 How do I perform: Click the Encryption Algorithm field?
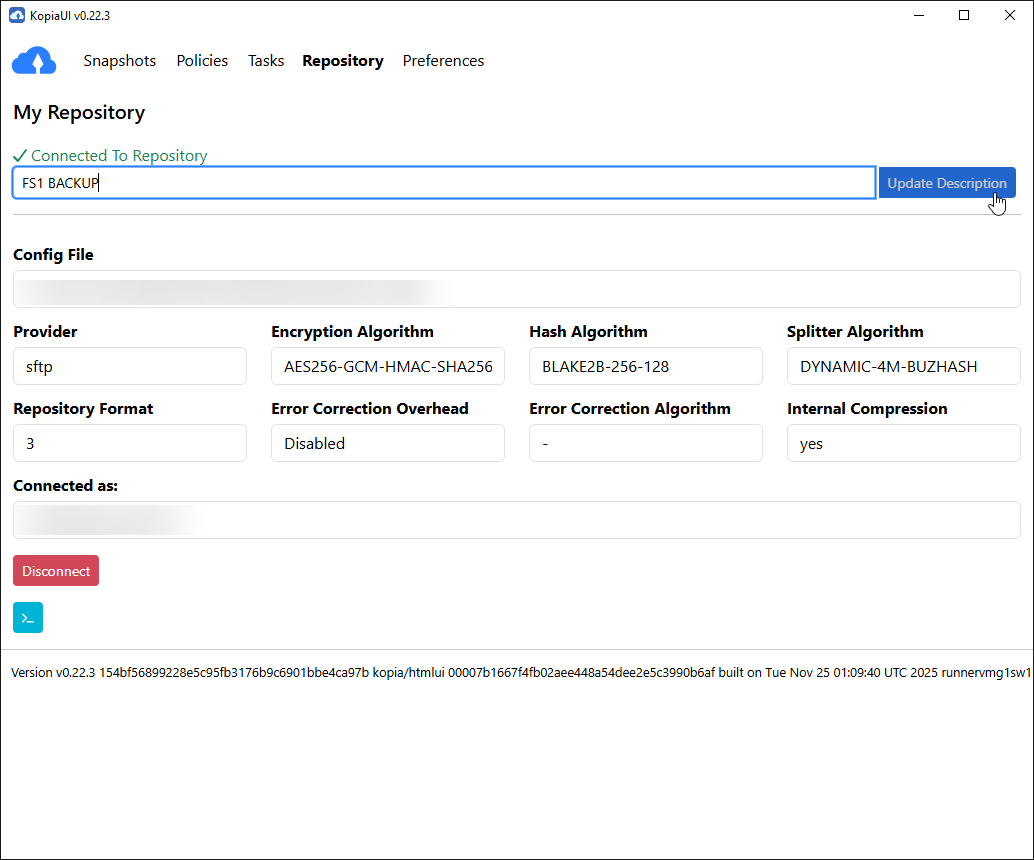coord(387,366)
